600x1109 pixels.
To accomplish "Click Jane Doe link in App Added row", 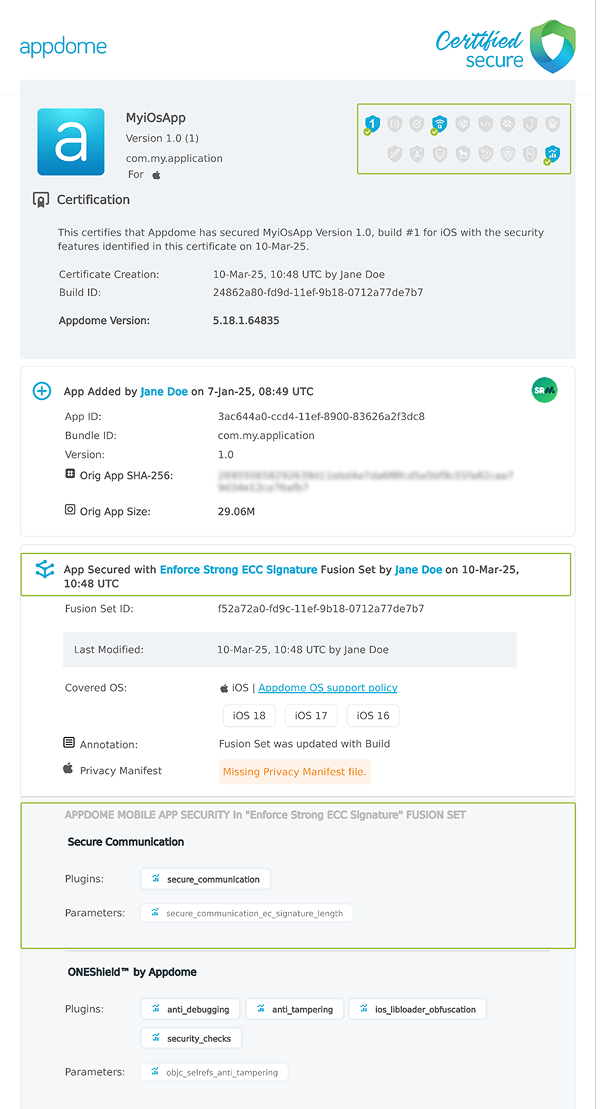I will (164, 392).
